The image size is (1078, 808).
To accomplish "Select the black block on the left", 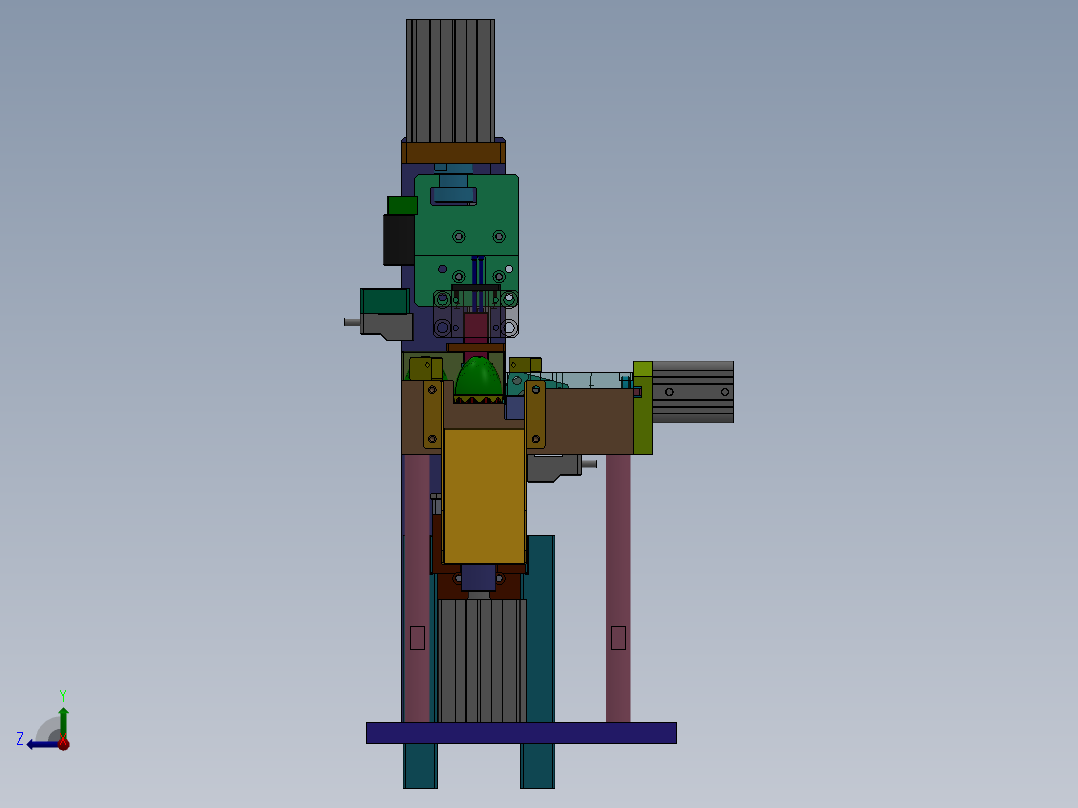I will click(x=399, y=240).
